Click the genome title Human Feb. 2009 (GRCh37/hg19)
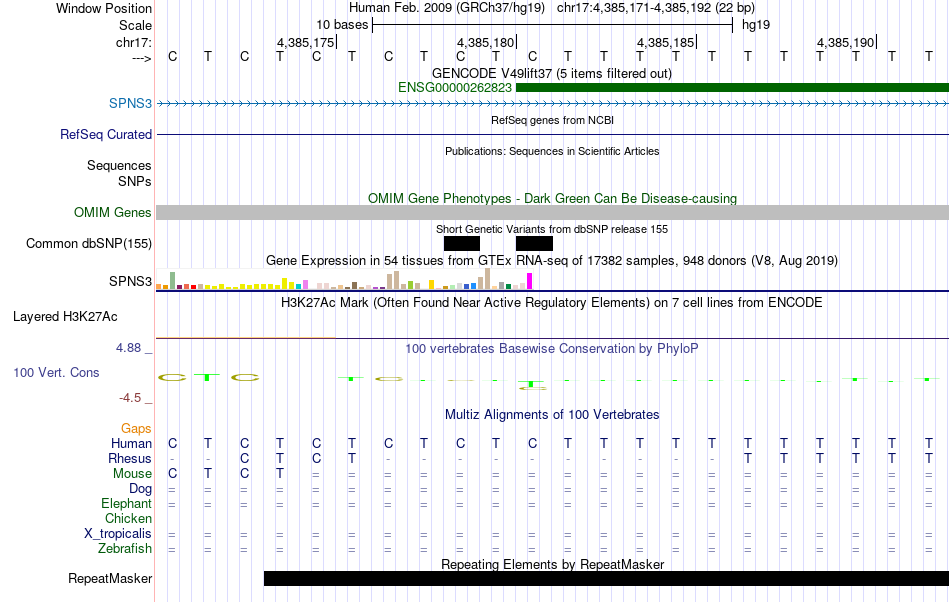Screen dimensions: 950x602 tap(447, 8)
